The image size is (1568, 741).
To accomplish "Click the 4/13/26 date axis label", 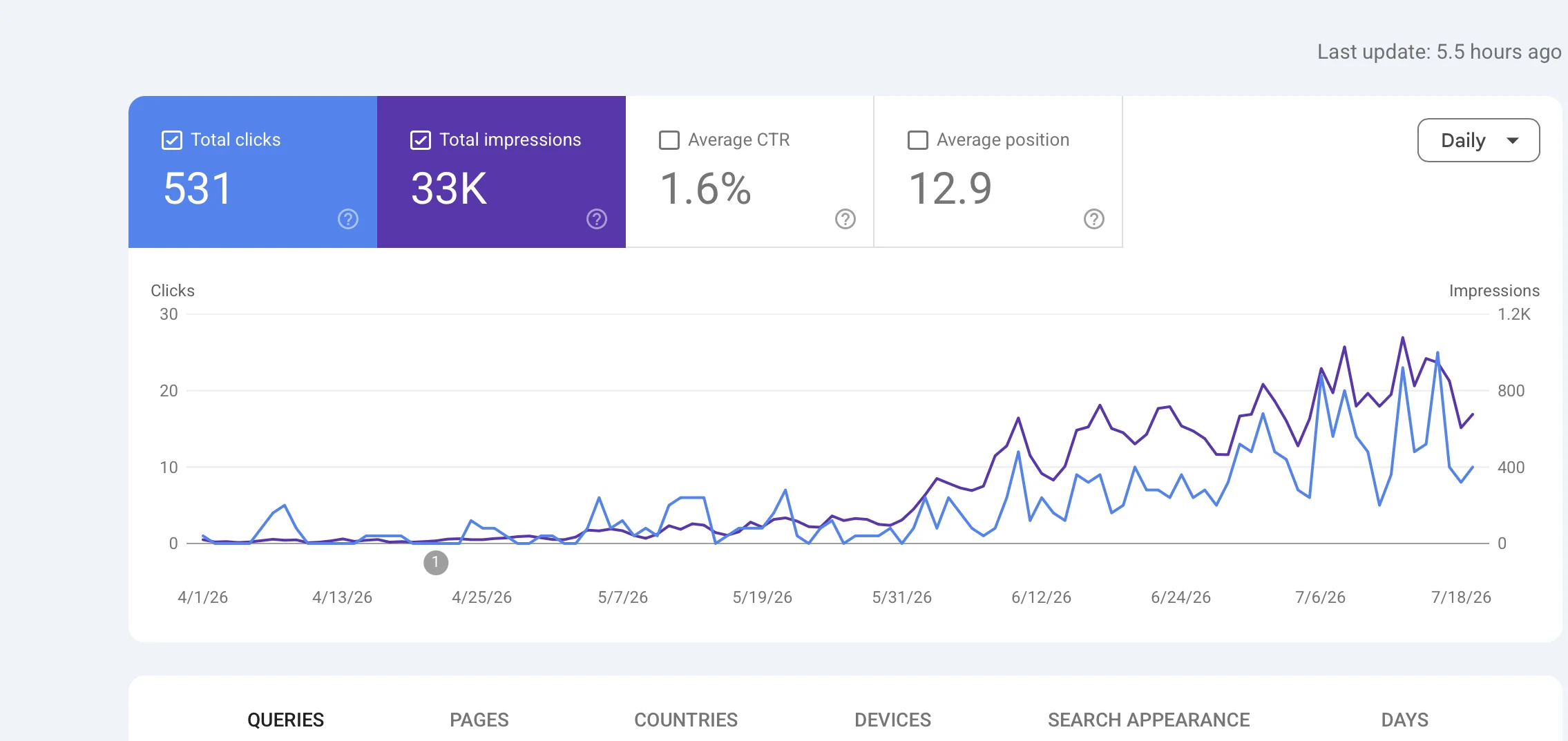I will click(x=342, y=597).
